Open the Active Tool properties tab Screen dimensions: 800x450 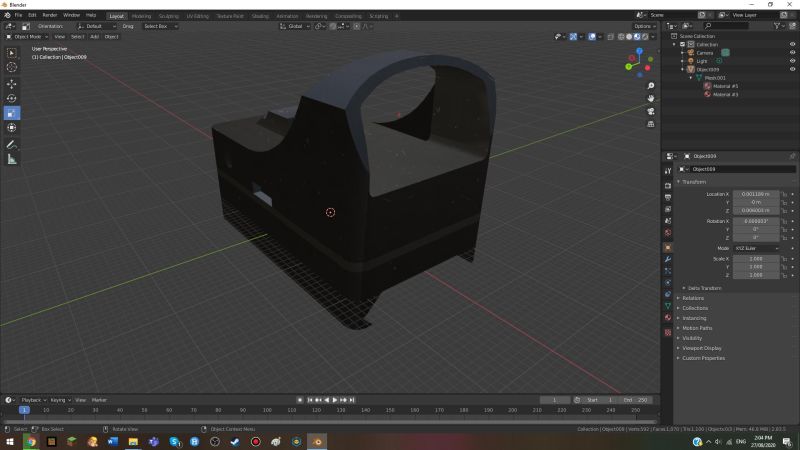point(668,171)
